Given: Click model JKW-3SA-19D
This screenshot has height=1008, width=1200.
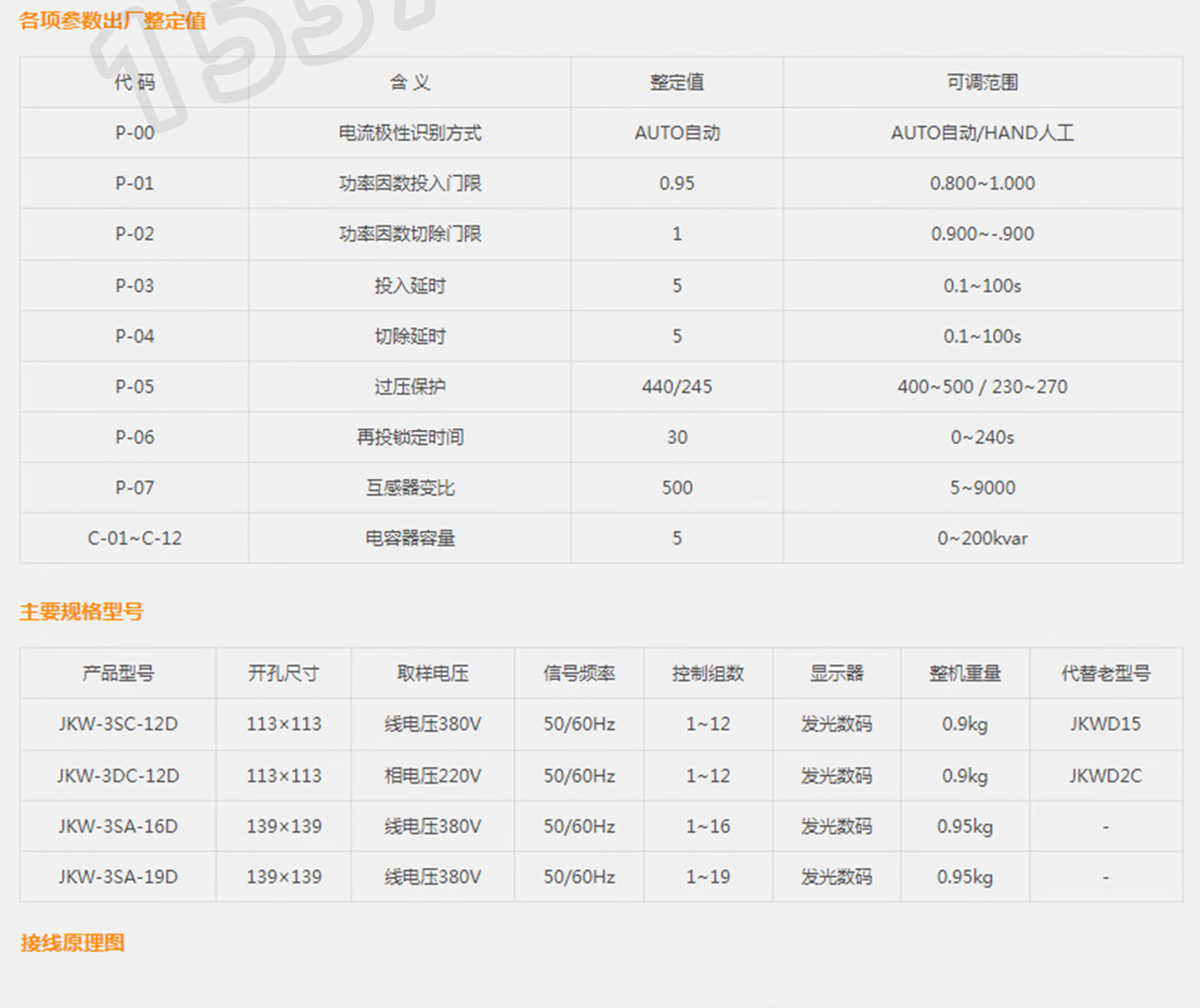Looking at the screenshot, I should (118, 877).
